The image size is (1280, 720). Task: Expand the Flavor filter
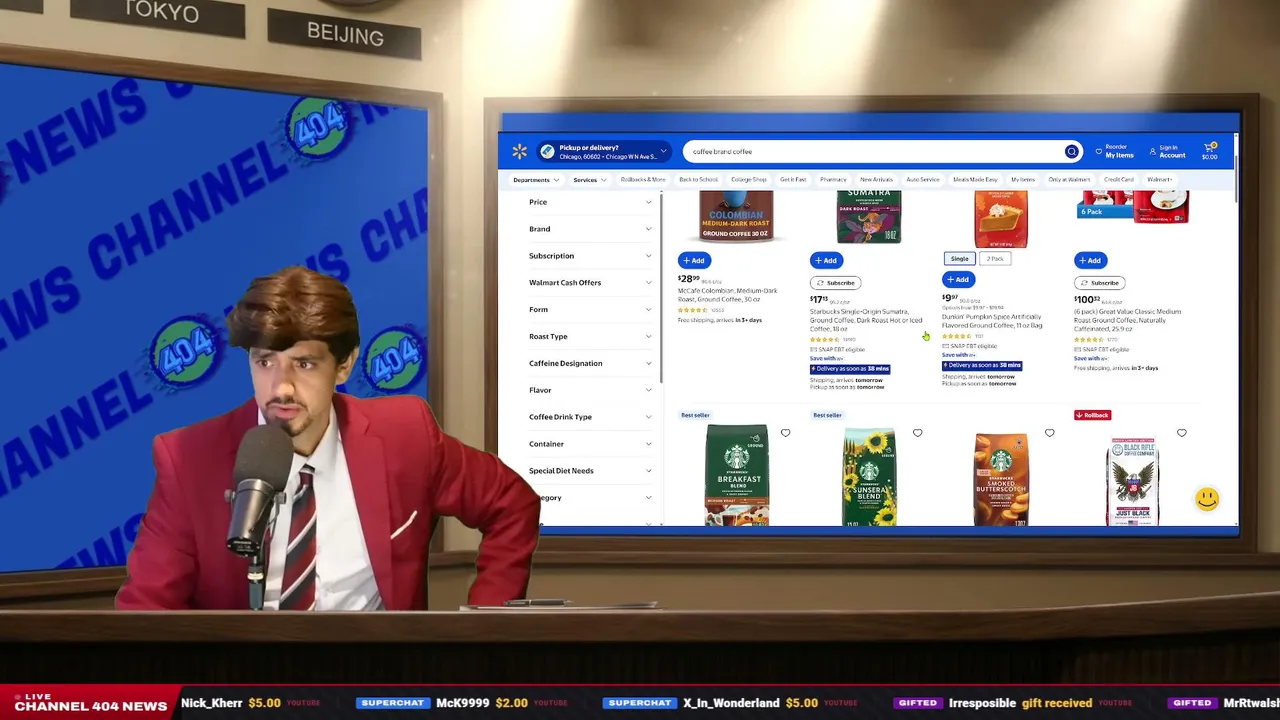point(590,390)
